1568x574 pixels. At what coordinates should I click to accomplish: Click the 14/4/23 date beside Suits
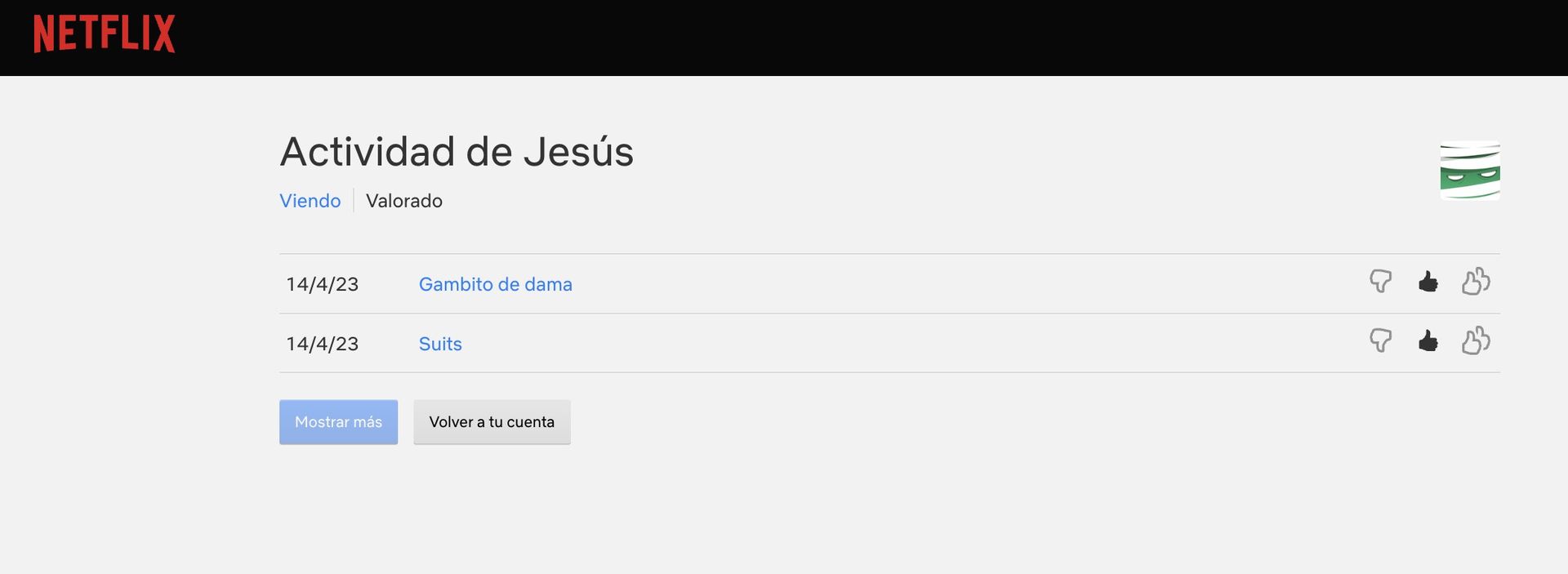(x=323, y=344)
